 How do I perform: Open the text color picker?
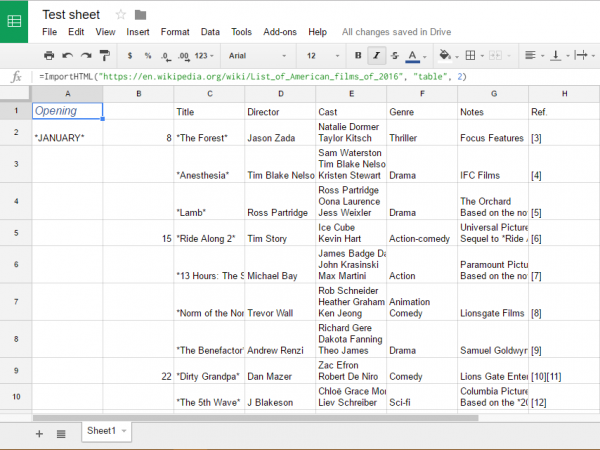click(x=412, y=56)
